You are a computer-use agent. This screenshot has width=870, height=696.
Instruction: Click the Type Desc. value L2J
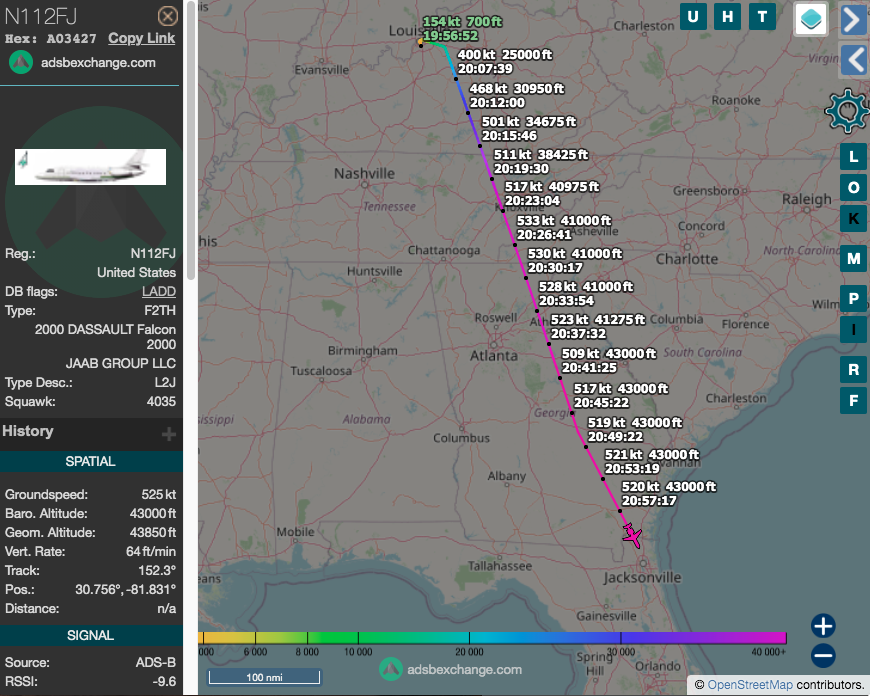point(165,383)
